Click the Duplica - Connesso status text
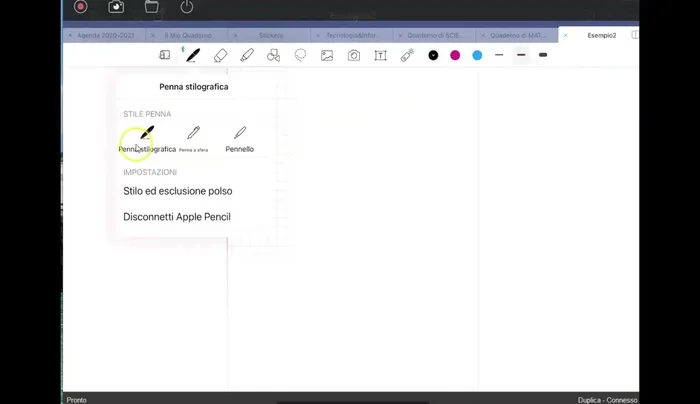This screenshot has height=404, width=700. (607, 400)
